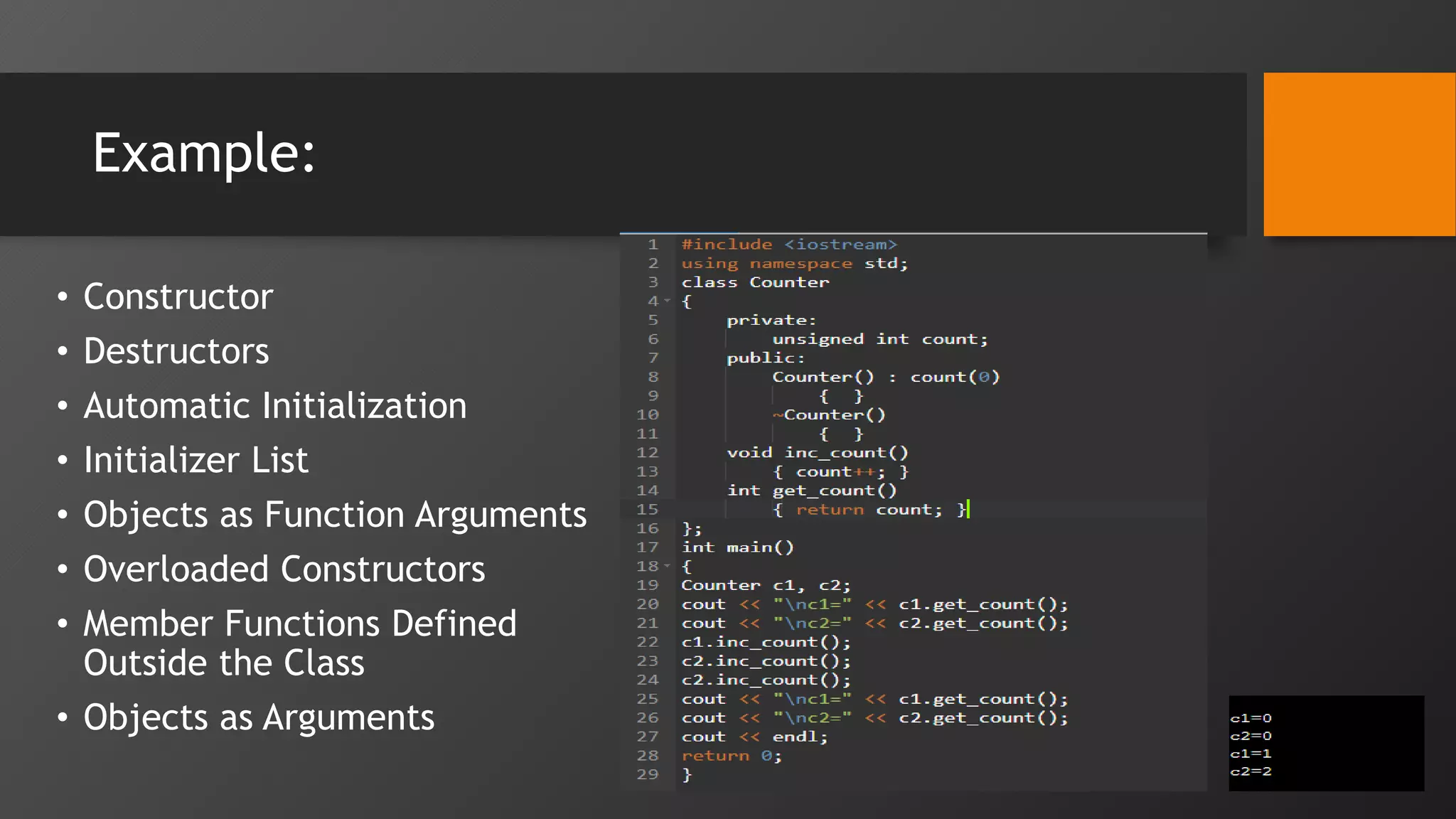The width and height of the screenshot is (1456, 819).
Task: Click 'Objects as Function Arguments' bullet
Action: (x=335, y=515)
